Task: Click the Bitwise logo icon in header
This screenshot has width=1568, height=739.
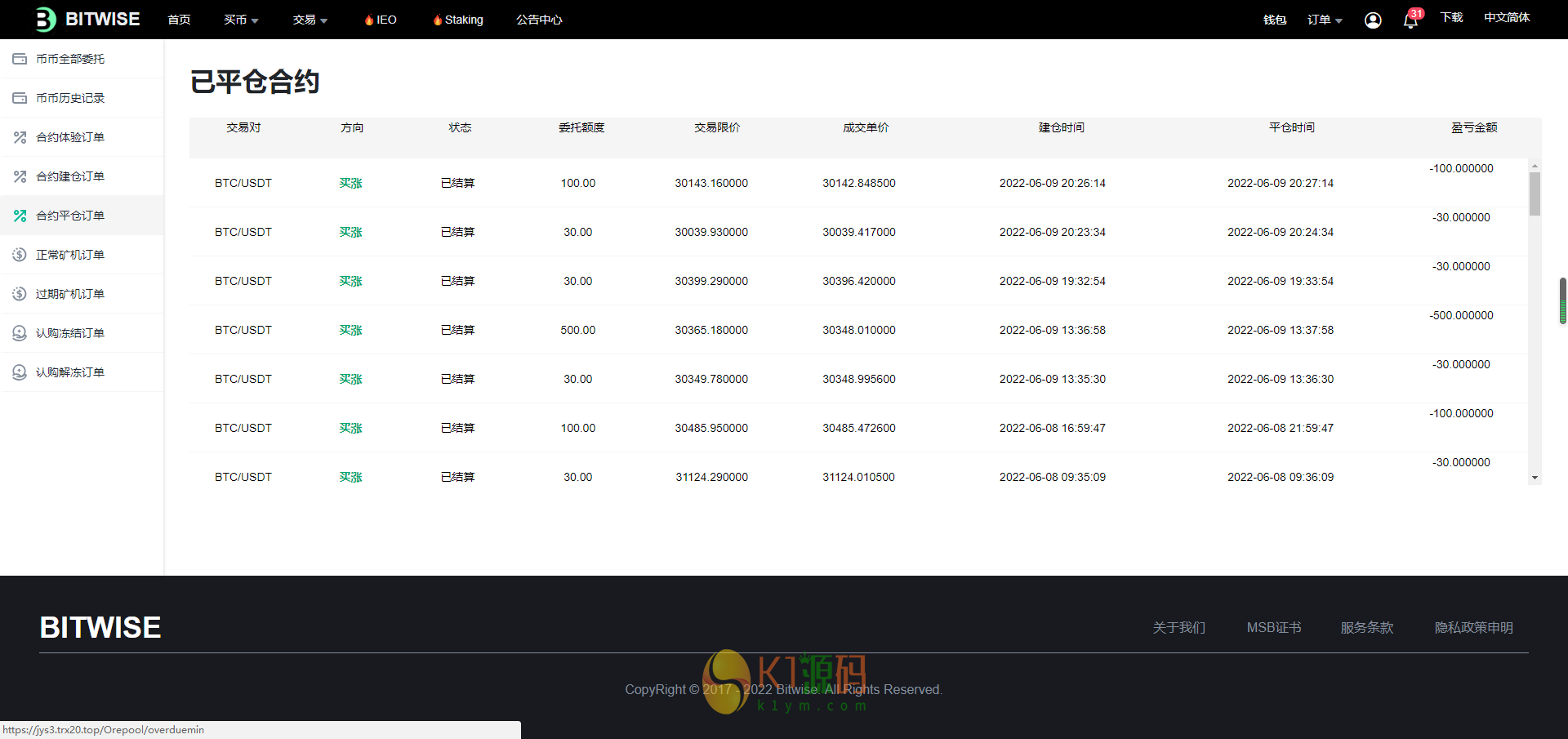Action: [46, 20]
